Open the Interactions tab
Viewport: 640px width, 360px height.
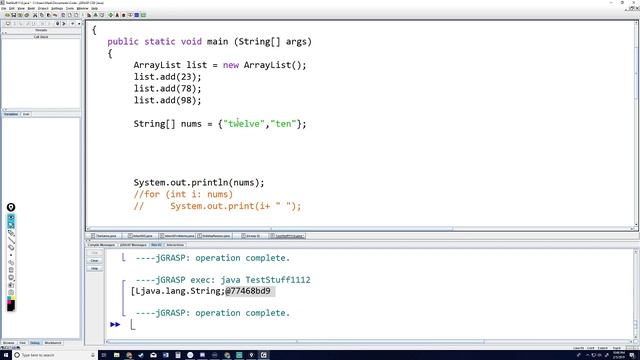[x=175, y=245]
